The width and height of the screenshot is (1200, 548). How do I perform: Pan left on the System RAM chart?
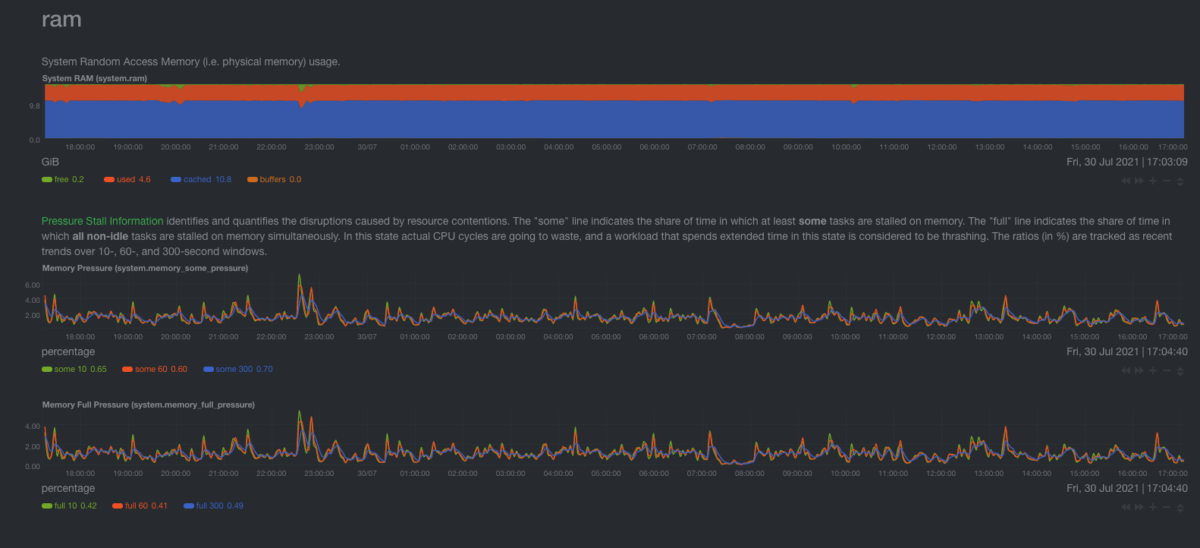click(x=1127, y=180)
